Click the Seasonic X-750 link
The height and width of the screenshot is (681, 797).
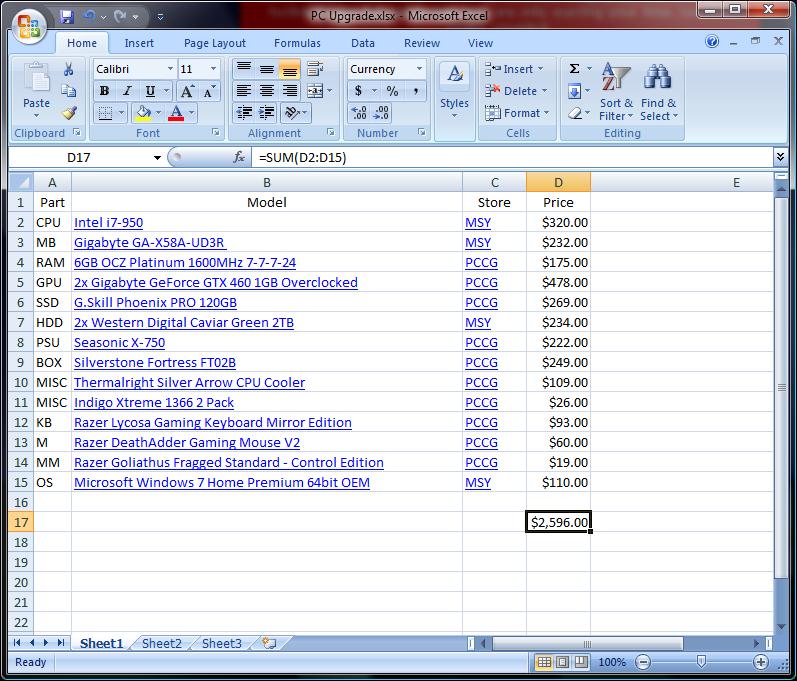(119, 343)
